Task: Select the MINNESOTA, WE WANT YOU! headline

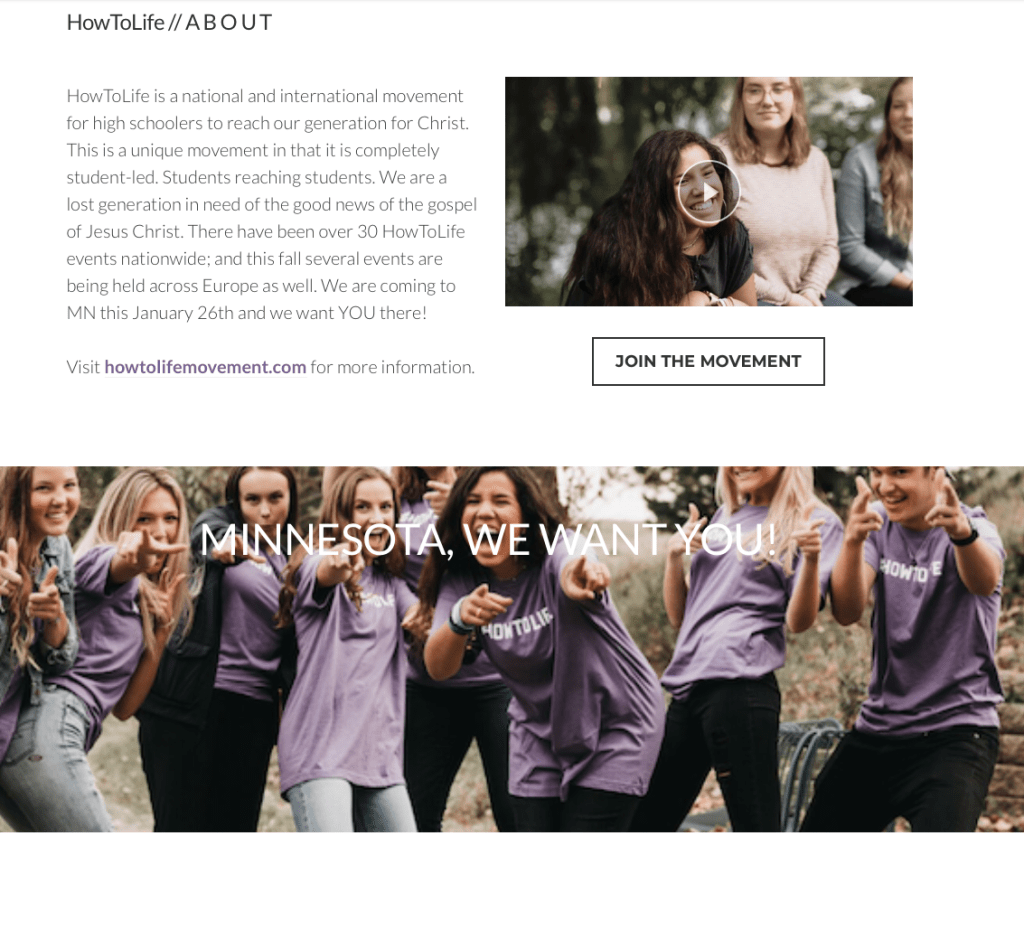Action: tap(488, 540)
